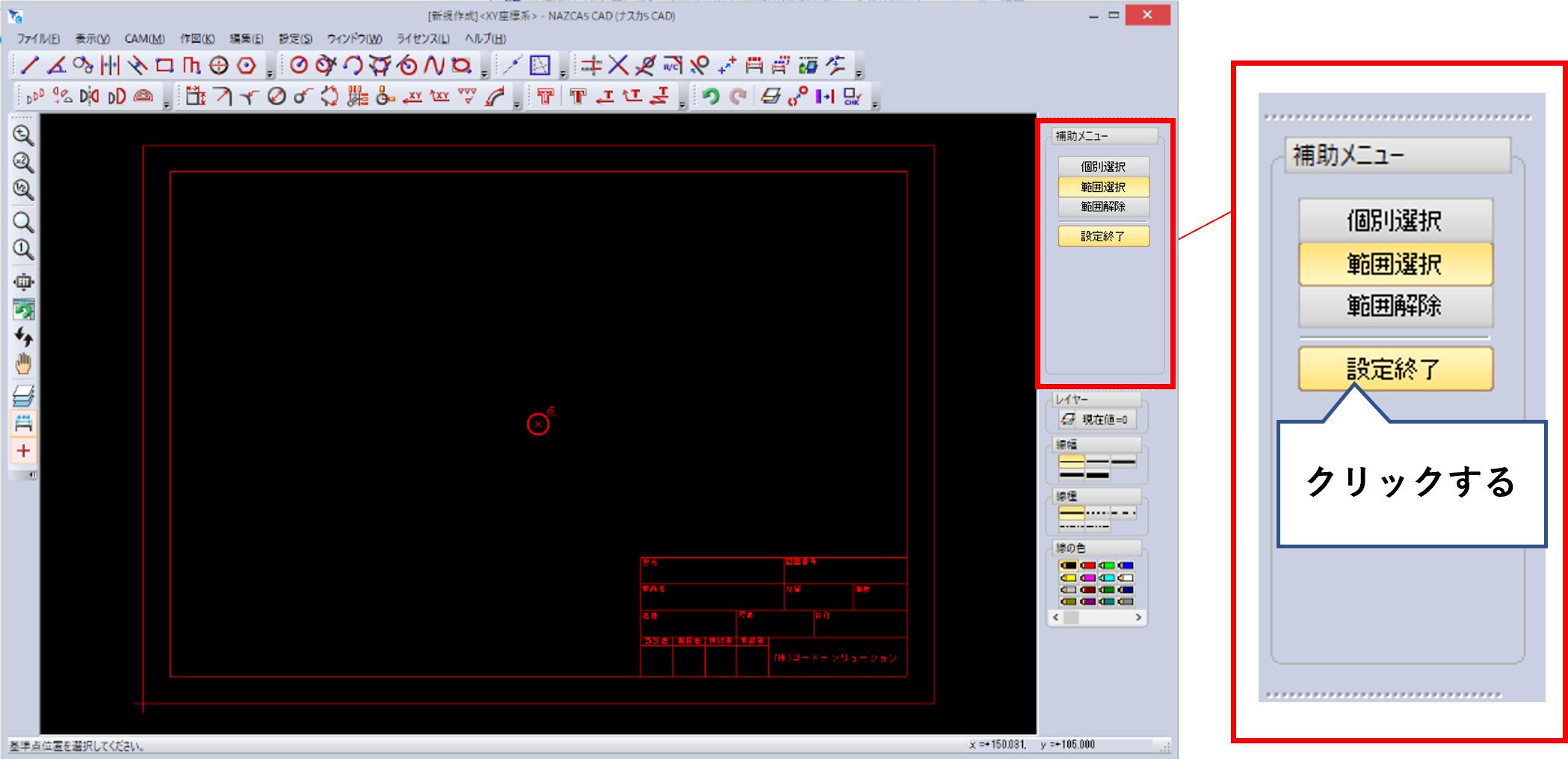Open overflow arrow after protractor icon
Image resolution: width=1568 pixels, height=759 pixels.
tap(167, 104)
